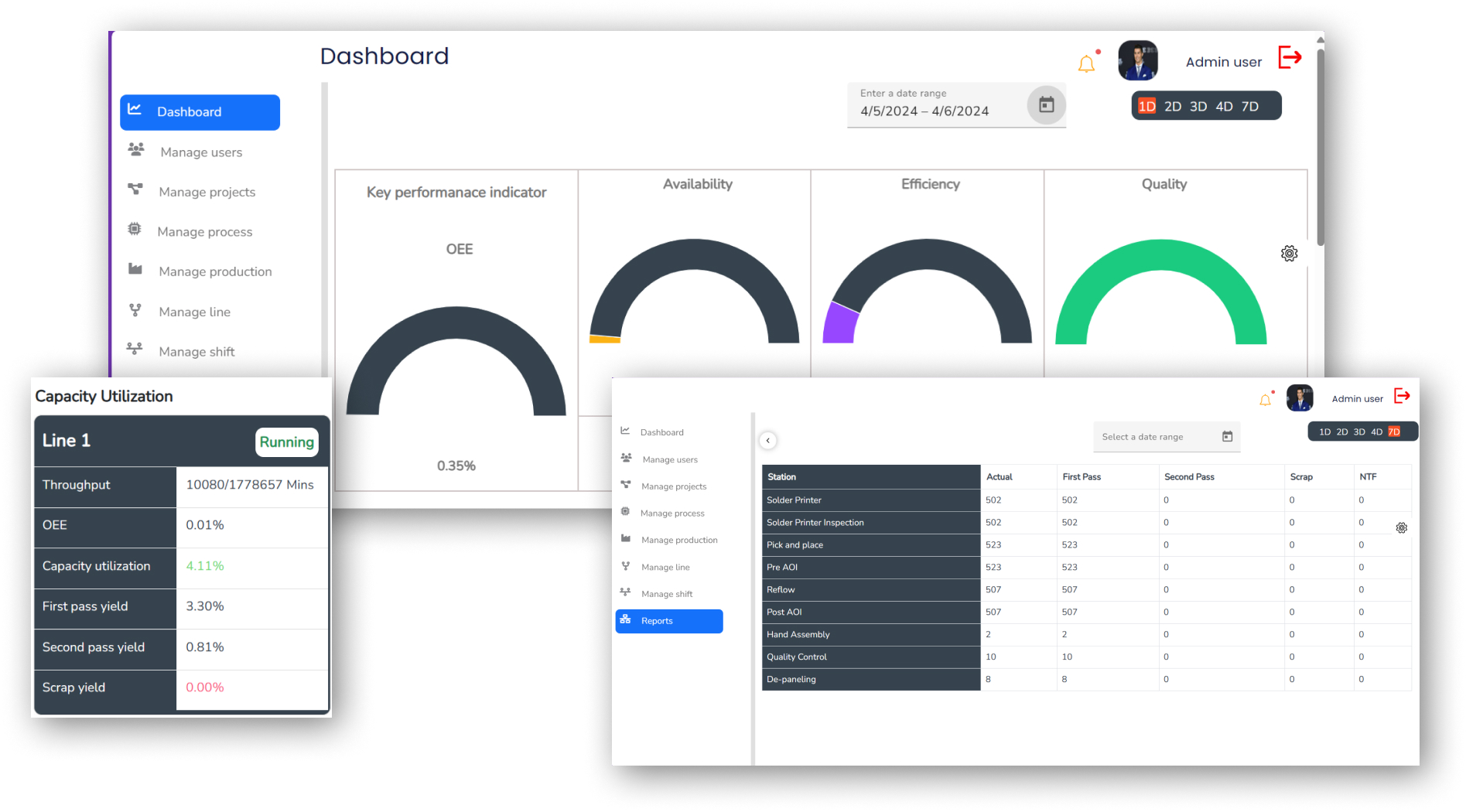Click the Running status badge on Line 1
Screen dimensions: 1466x812
click(286, 442)
